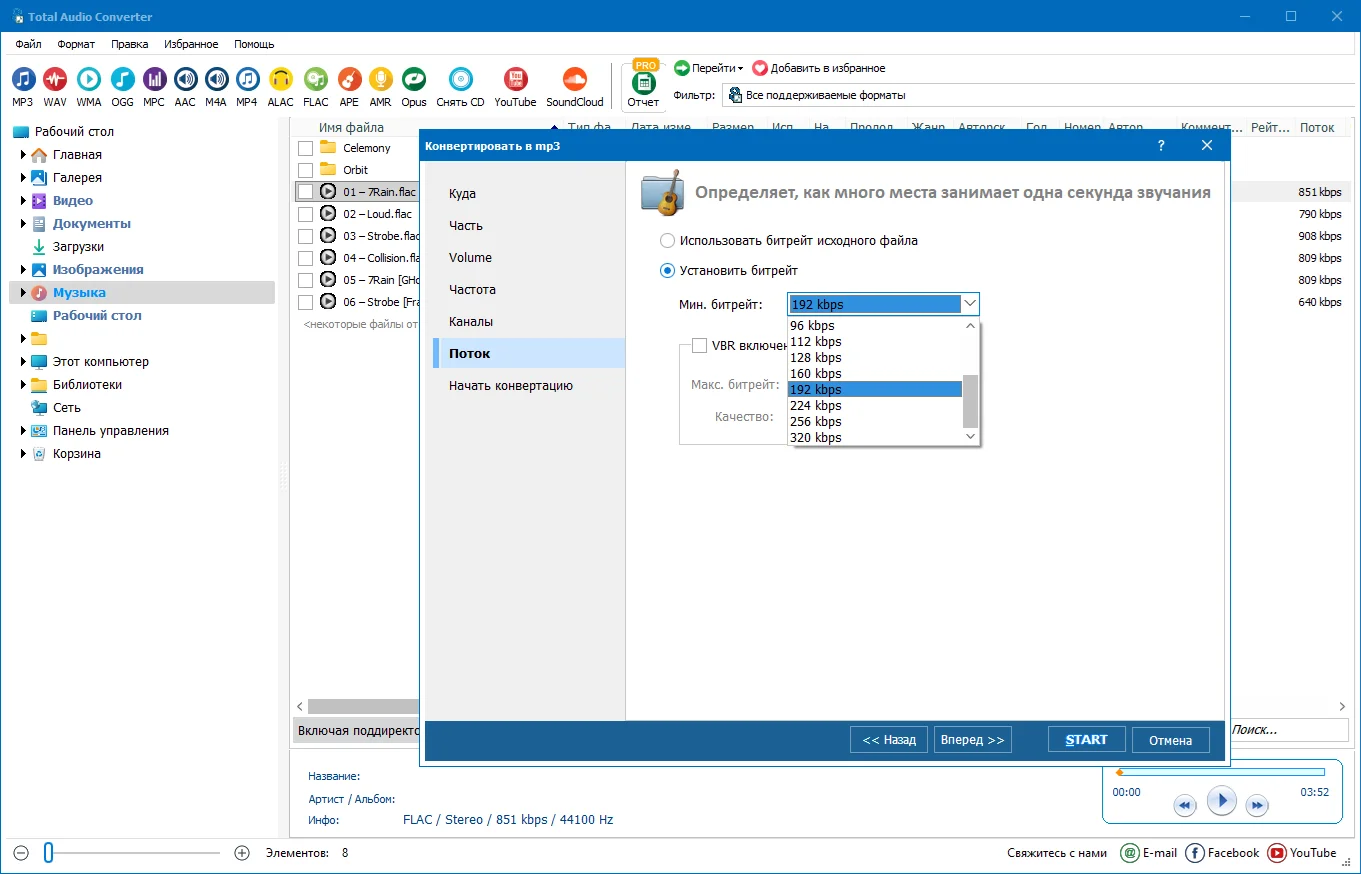Choose 320 kbps from the bitrate list
Screen dimensions: 1361x874
pyautogui.click(x=815, y=438)
